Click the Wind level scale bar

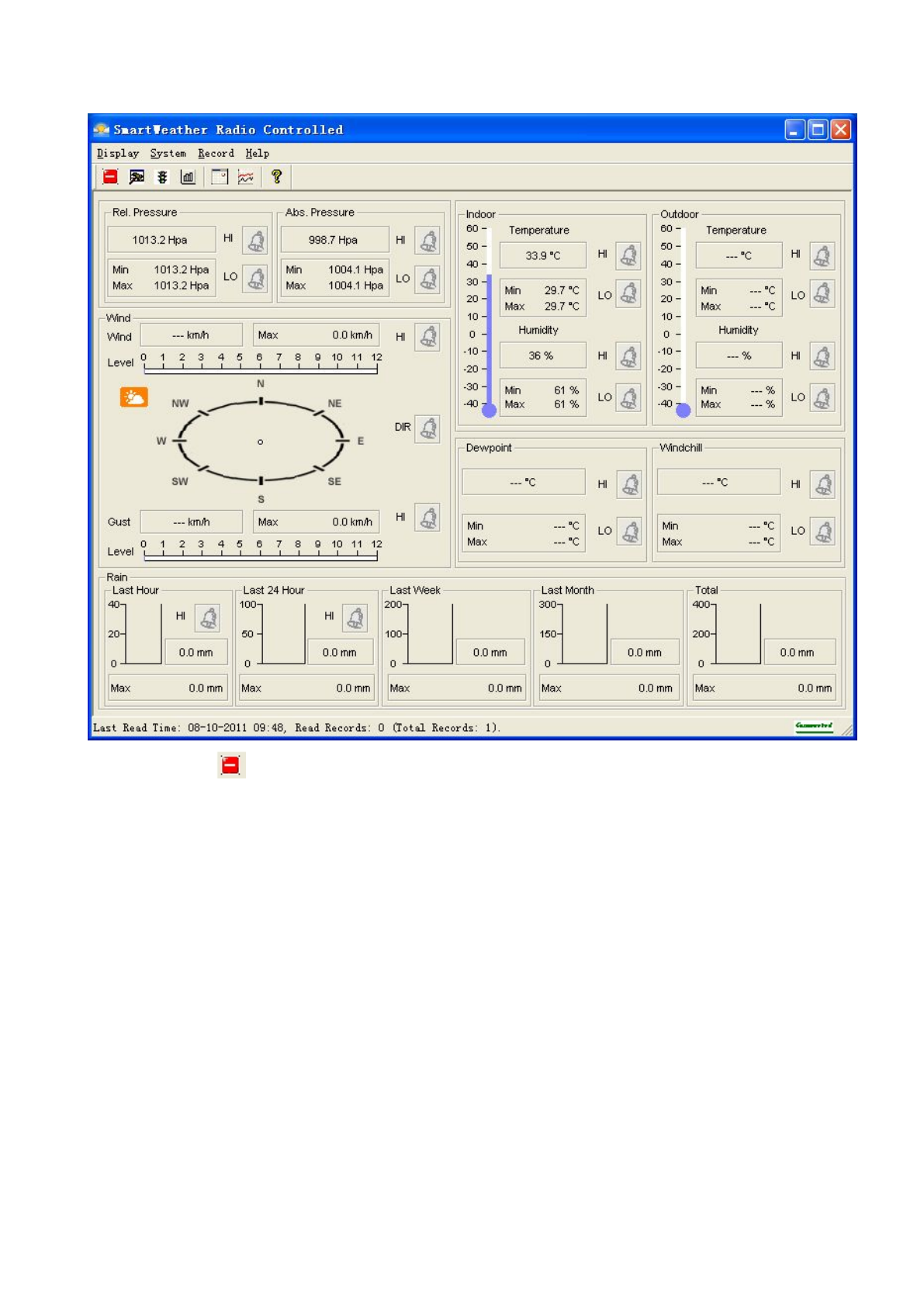(261, 370)
